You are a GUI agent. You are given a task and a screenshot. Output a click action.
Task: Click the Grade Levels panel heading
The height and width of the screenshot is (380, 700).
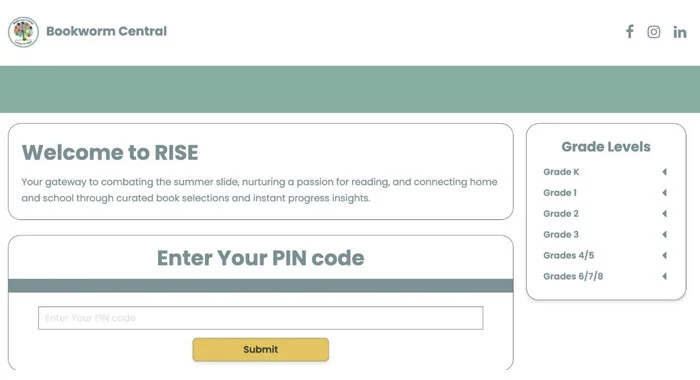click(x=606, y=147)
